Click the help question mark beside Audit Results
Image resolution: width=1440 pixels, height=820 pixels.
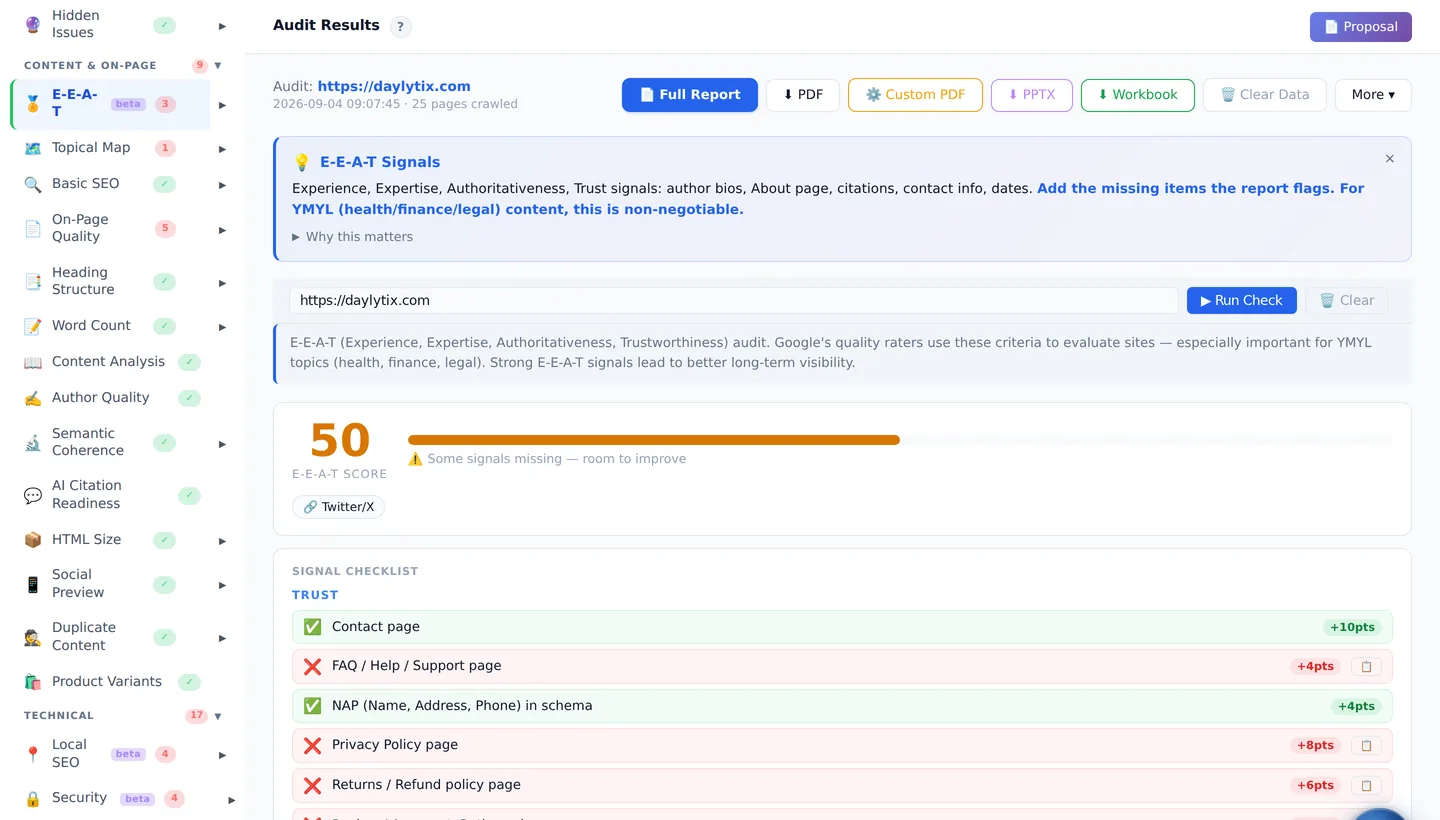400,27
